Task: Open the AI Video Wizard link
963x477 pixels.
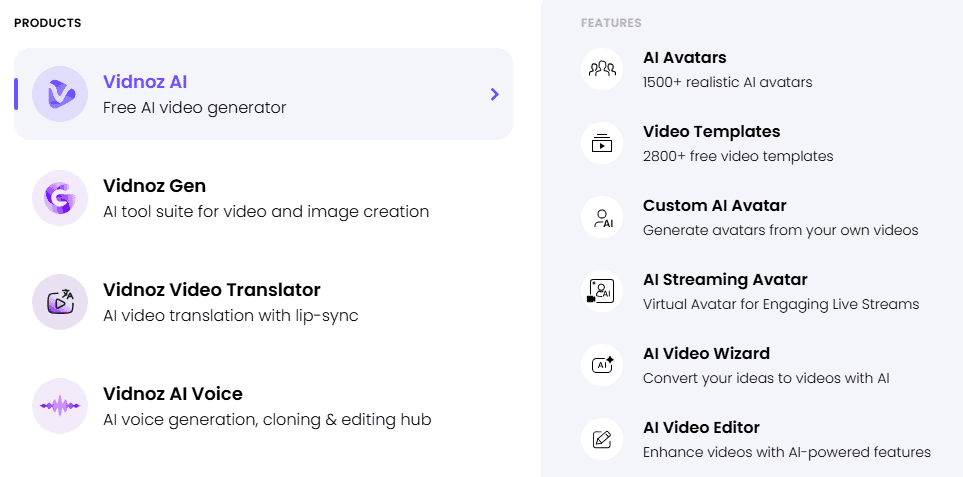Action: tap(706, 354)
